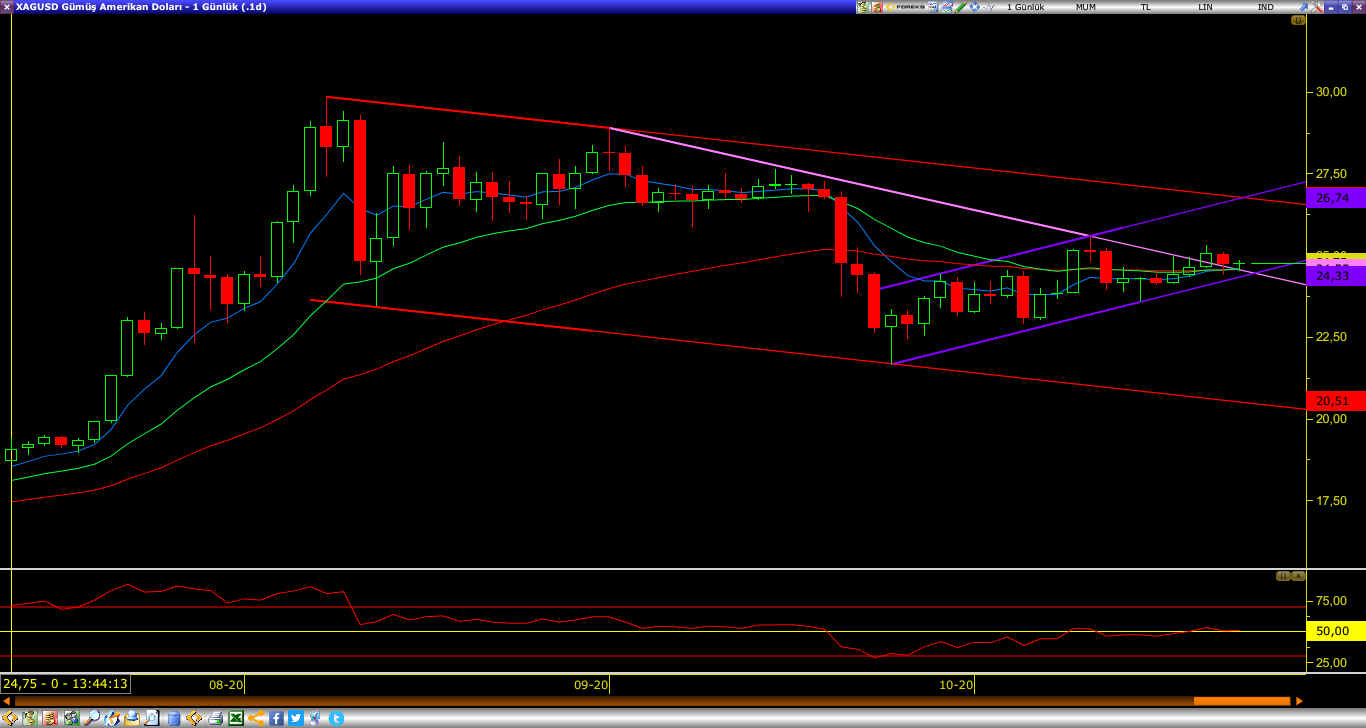The height and width of the screenshot is (728, 1366).
Task: Open the IND indicators menu
Action: pyautogui.click(x=1265, y=7)
